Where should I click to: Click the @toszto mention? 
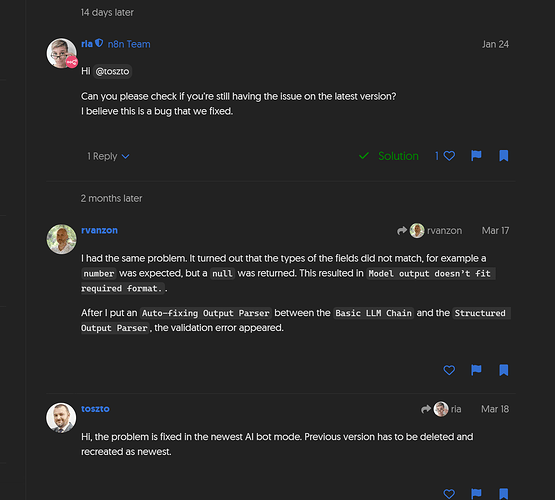pos(112,71)
